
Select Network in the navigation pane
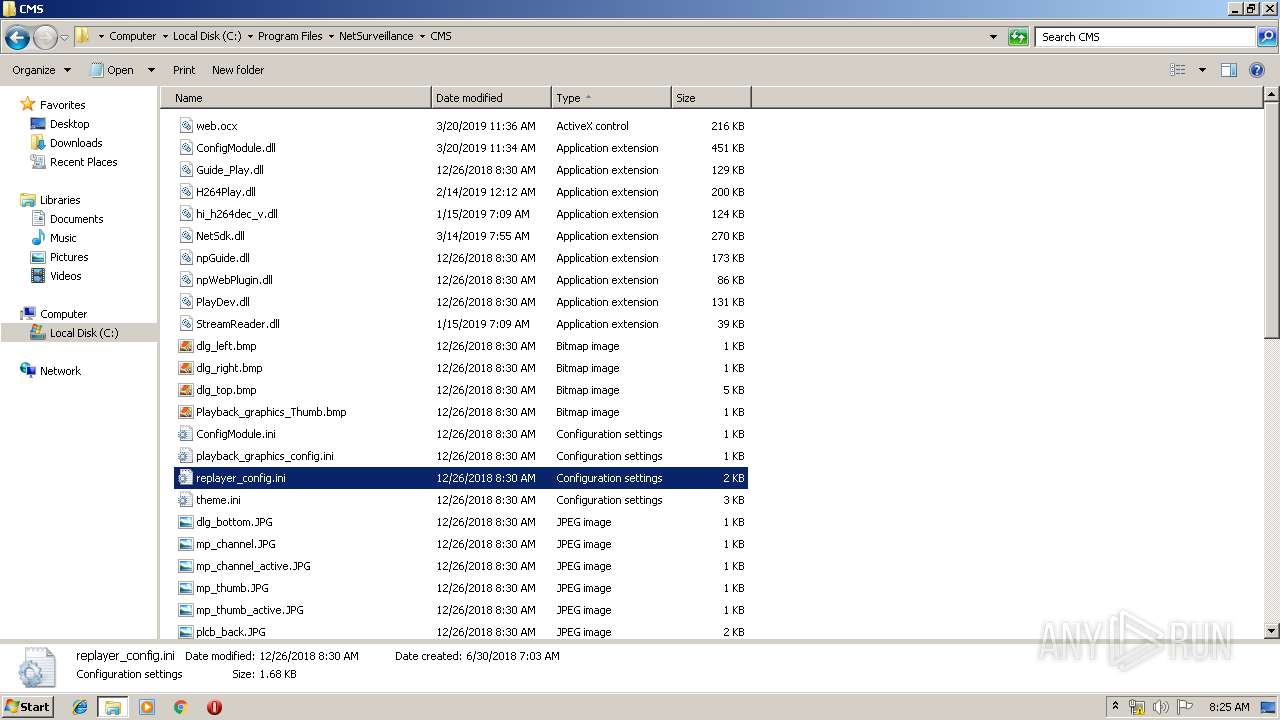pos(60,371)
